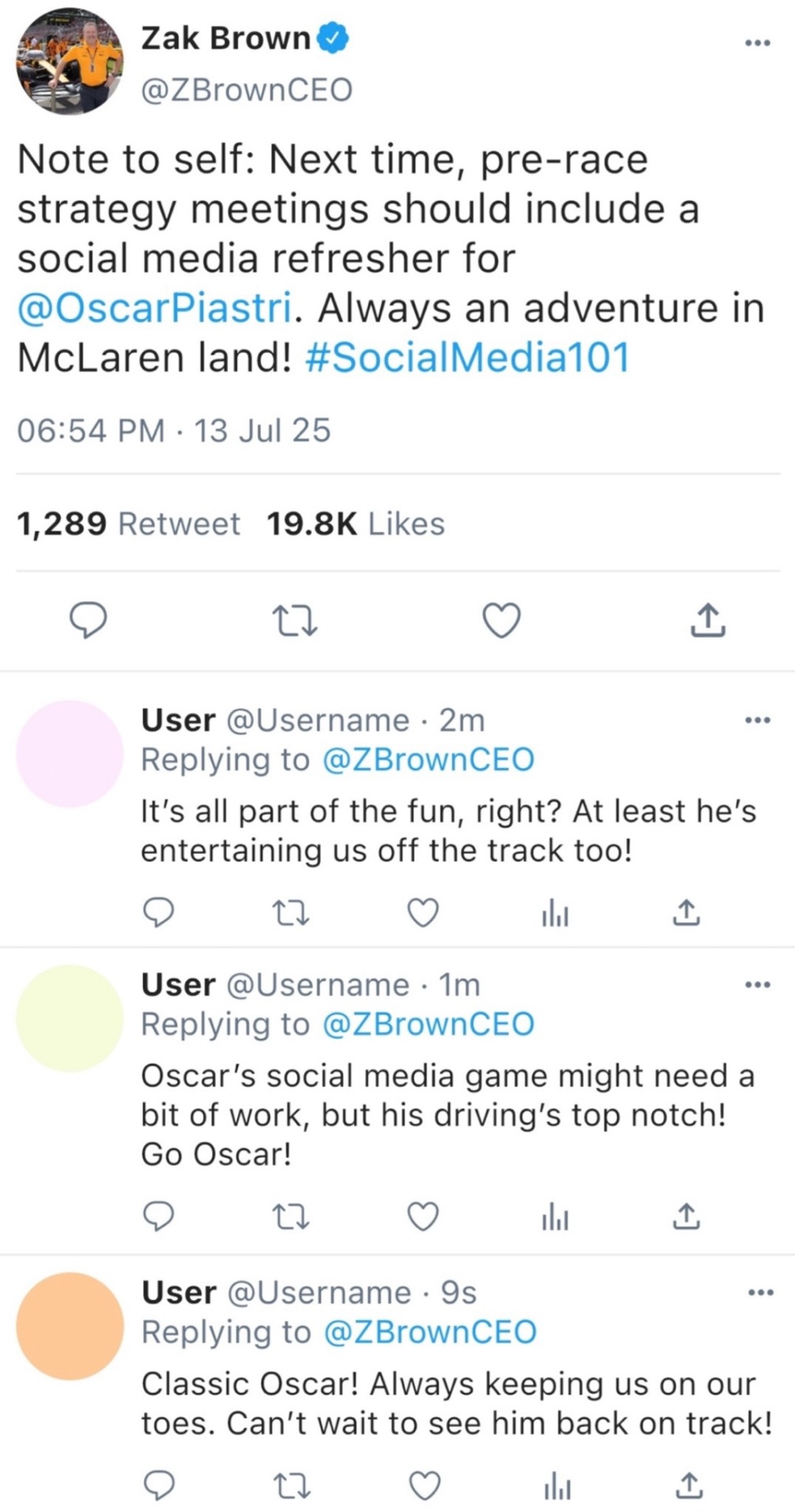795x1512 pixels.
Task: Like the 'Classic Oscar!' reply
Action: tap(425, 1486)
